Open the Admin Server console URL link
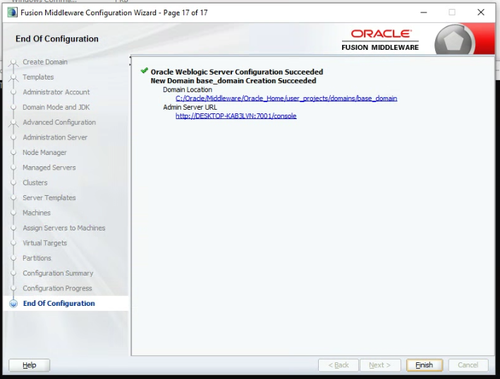The width and height of the screenshot is (500, 379). pos(236,116)
